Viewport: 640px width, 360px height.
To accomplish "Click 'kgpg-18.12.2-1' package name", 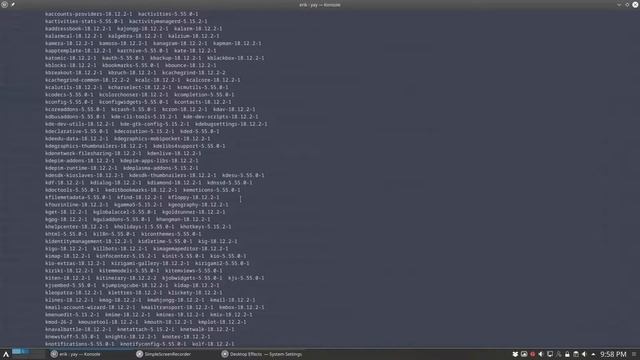I will (x=66, y=219).
